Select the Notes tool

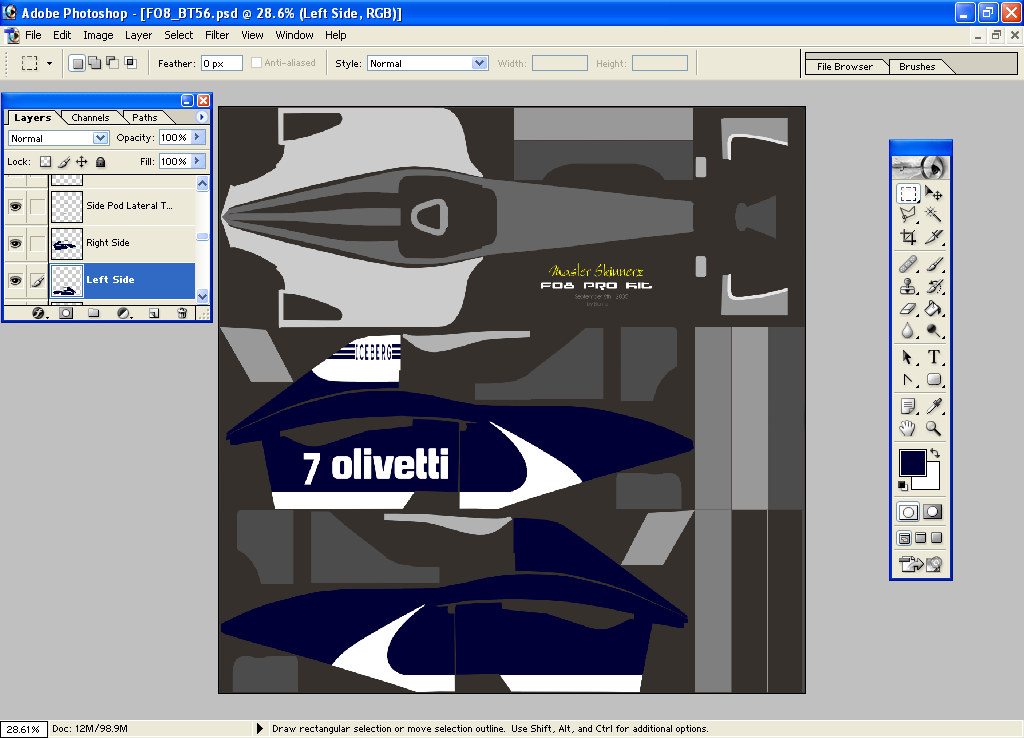click(x=908, y=406)
